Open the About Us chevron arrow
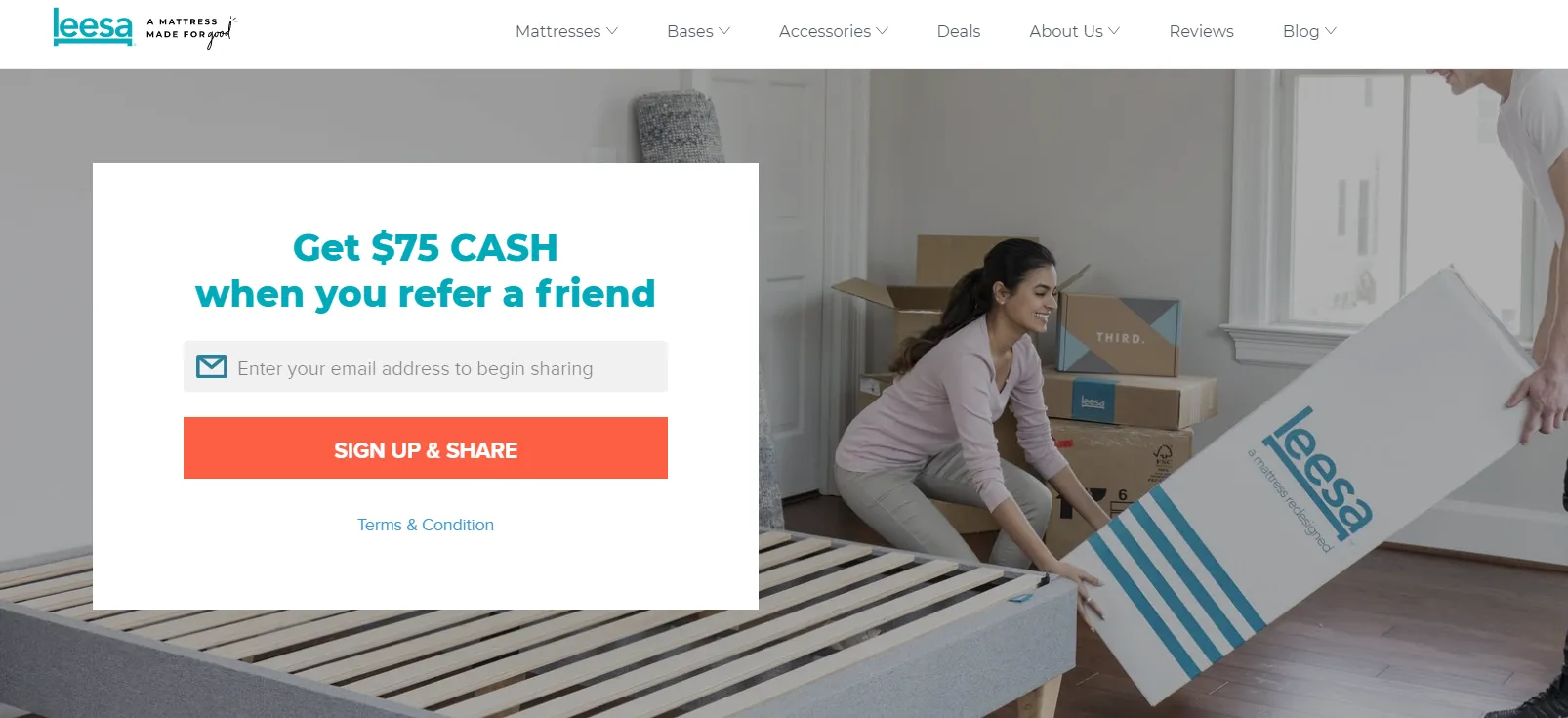 [1114, 31]
